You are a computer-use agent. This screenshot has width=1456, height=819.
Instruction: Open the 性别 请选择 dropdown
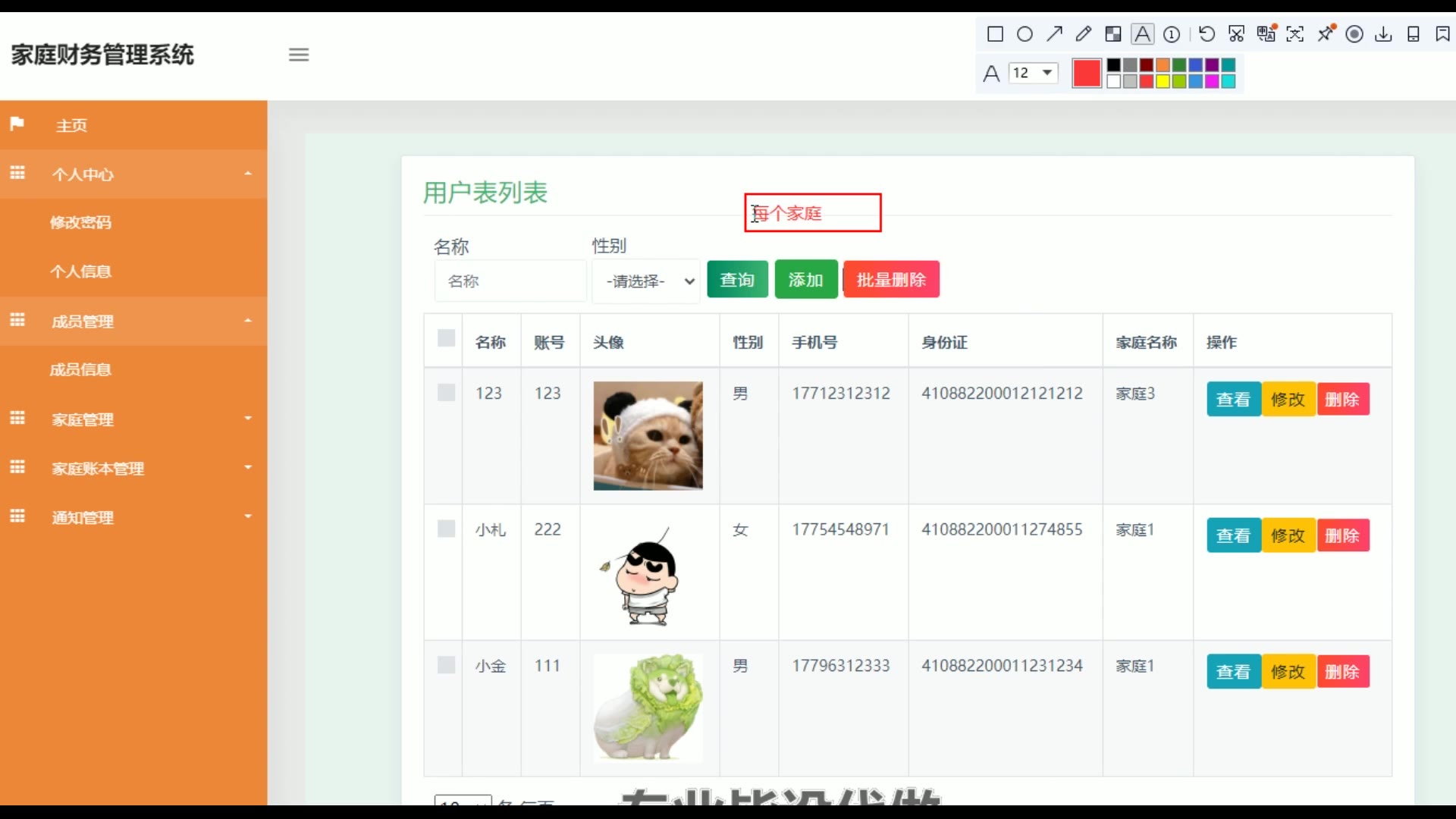646,281
